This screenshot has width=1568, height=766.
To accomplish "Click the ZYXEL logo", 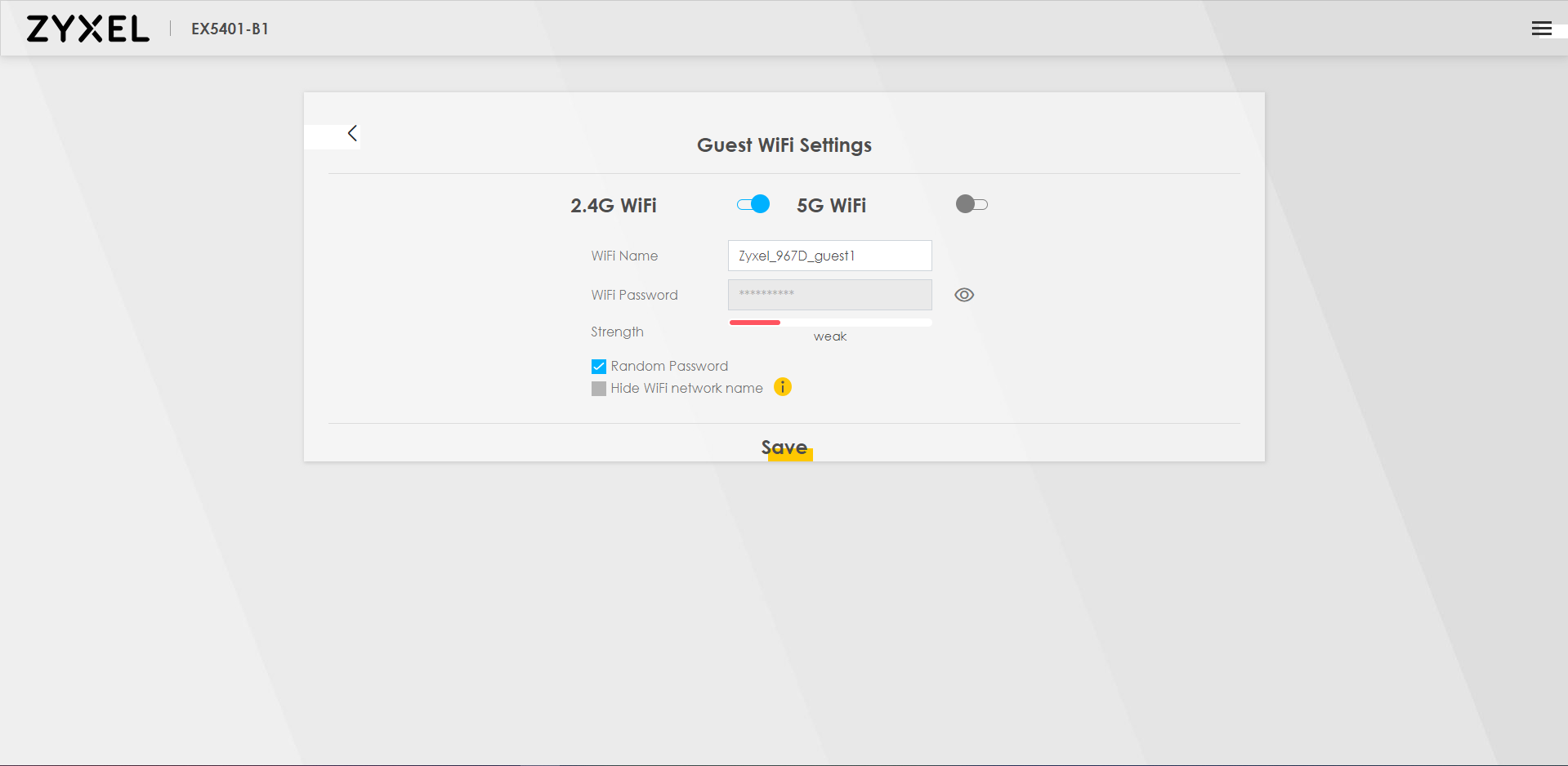I will [87, 29].
